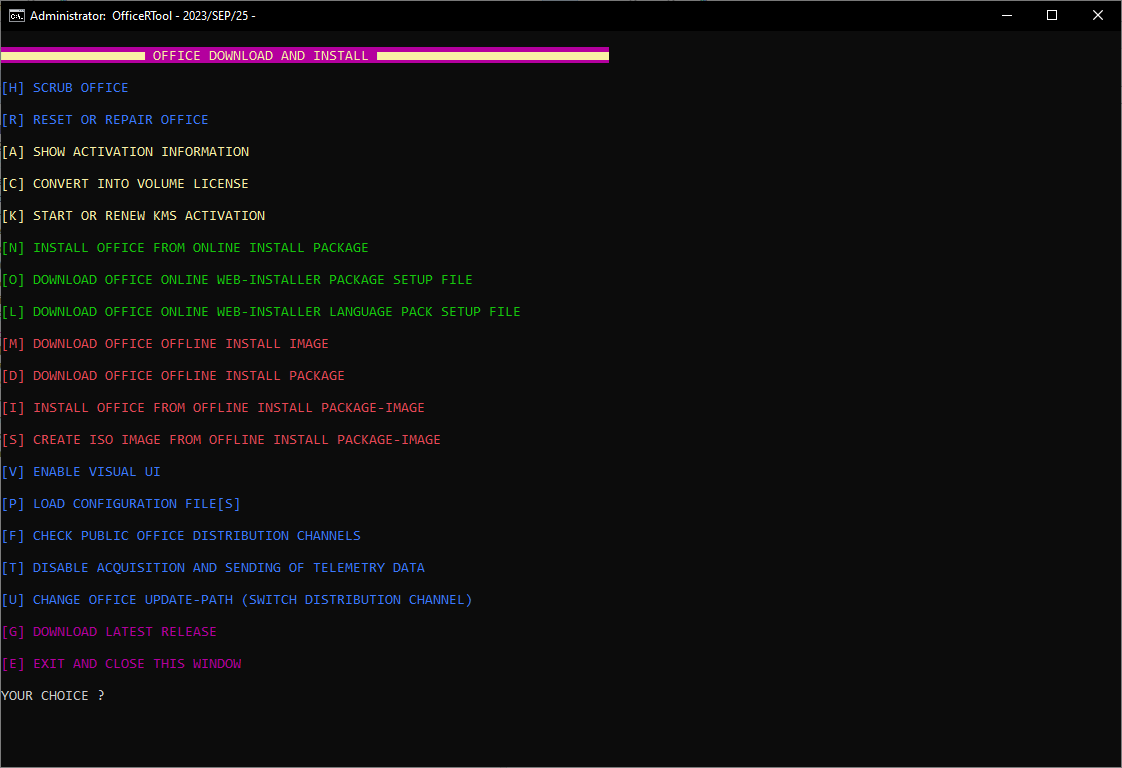Click '[A] SHOW ACTIVATION INFORMATION' line

(125, 152)
